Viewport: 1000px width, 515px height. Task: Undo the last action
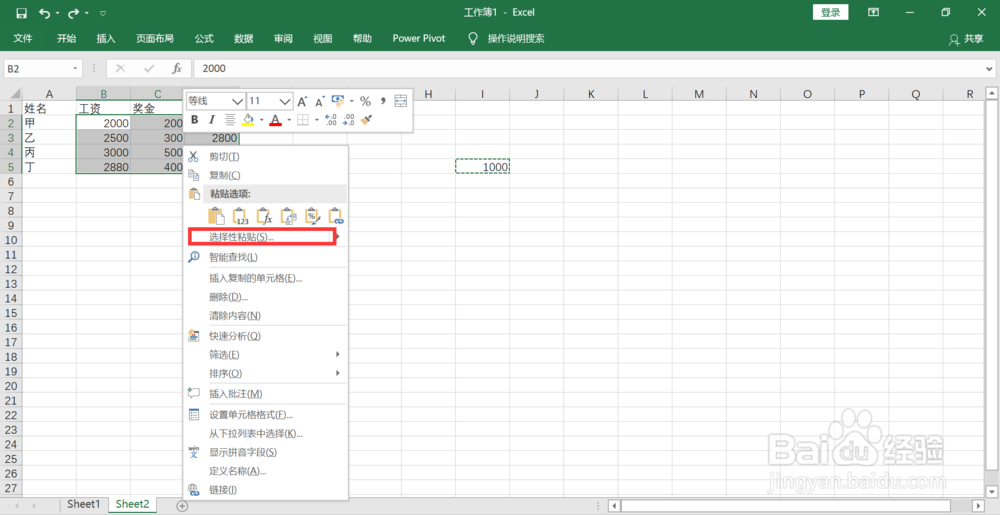[44, 13]
